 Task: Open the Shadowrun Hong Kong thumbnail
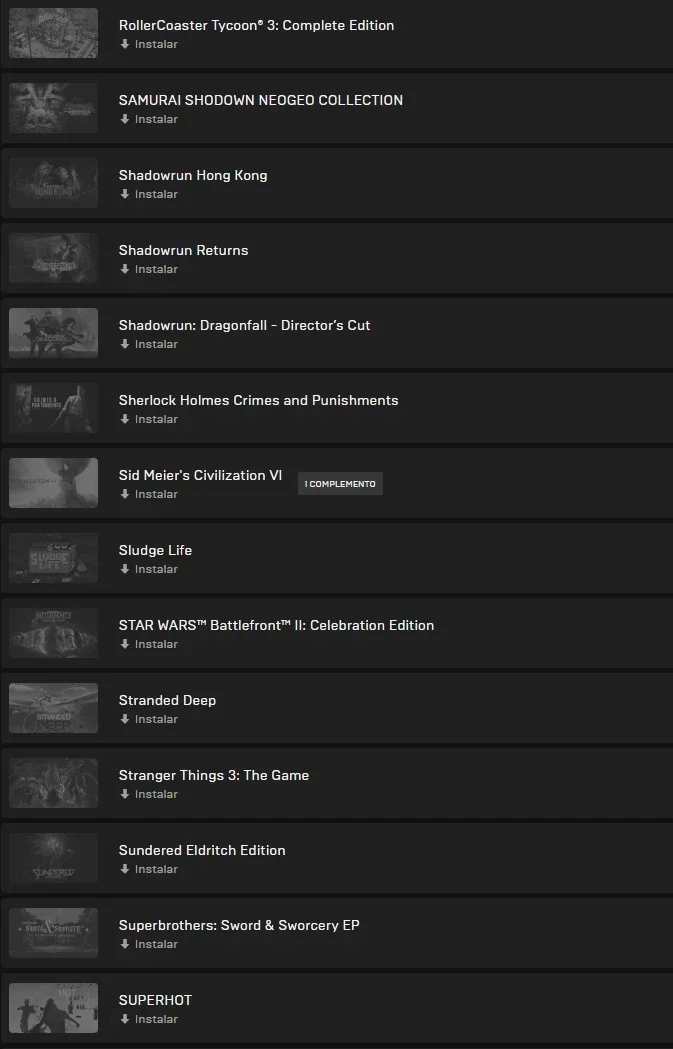tap(54, 183)
